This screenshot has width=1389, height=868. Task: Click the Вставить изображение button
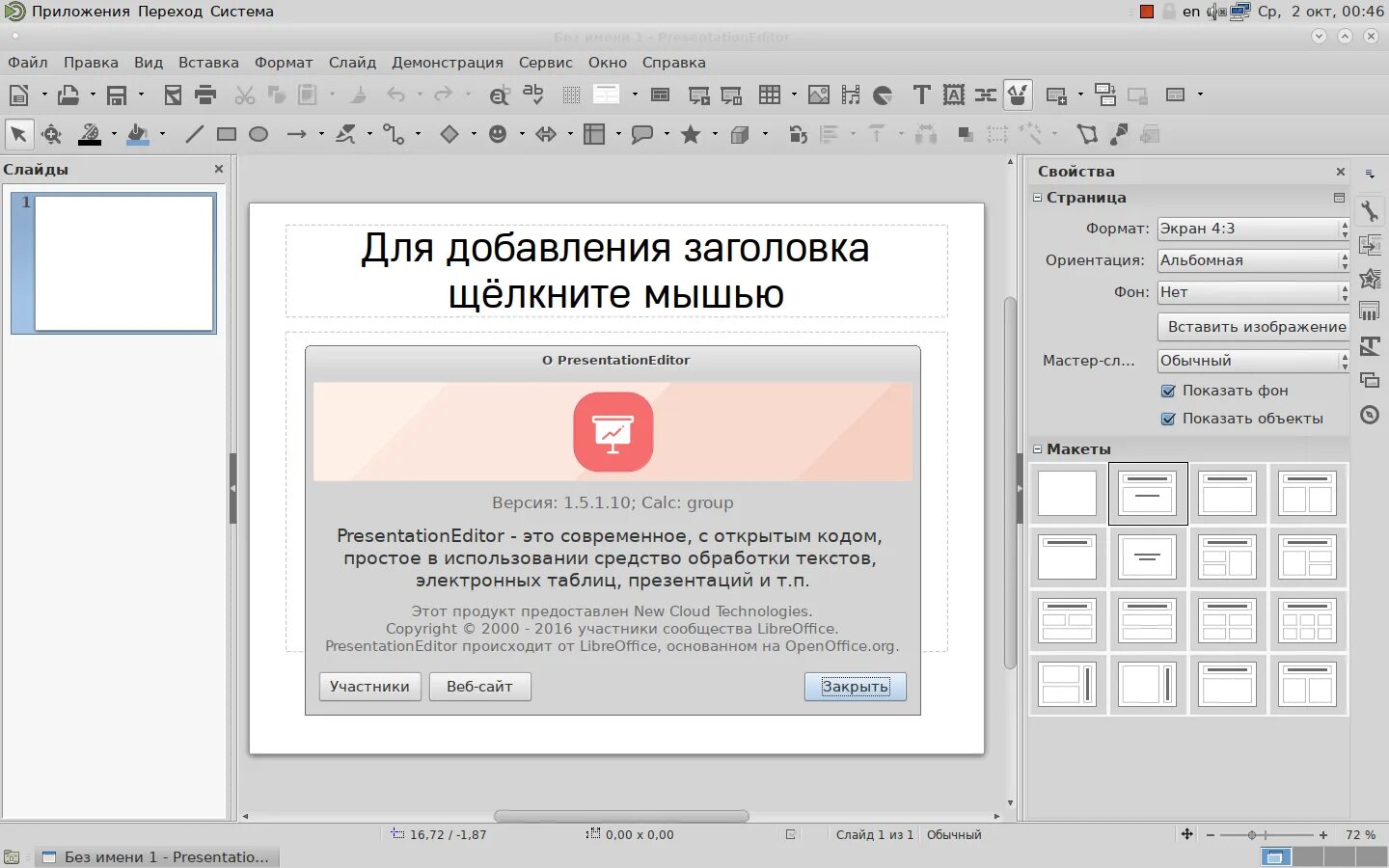click(1253, 327)
